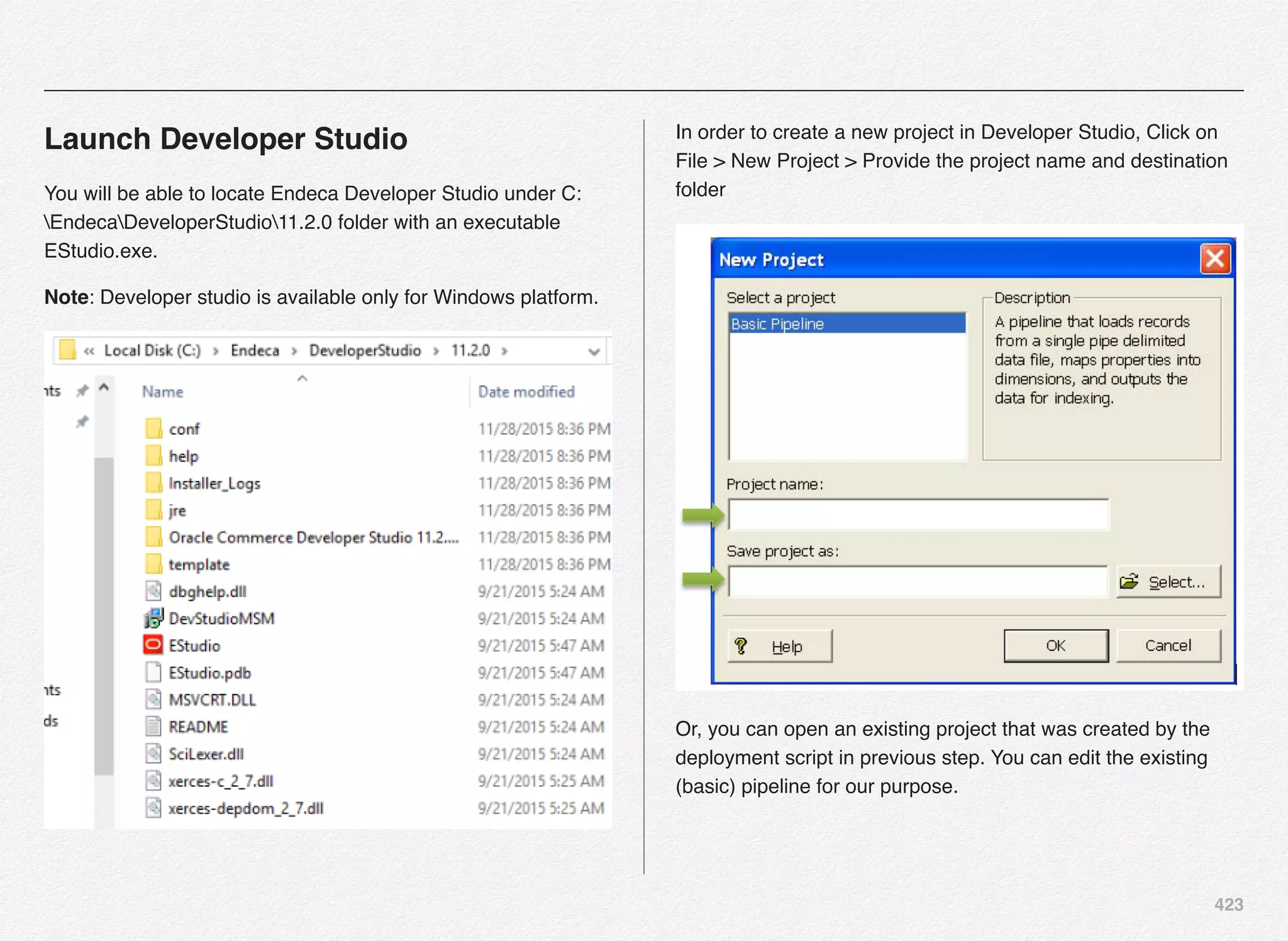Viewport: 1288px width, 941px height.
Task: Click Cancel in New Project dialog
Action: [1169, 645]
